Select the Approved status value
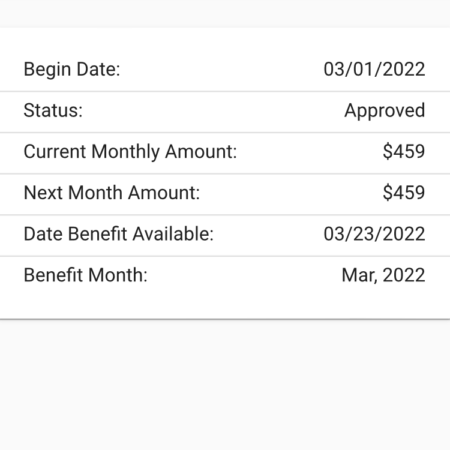Viewport: 450px width, 450px height. (385, 111)
